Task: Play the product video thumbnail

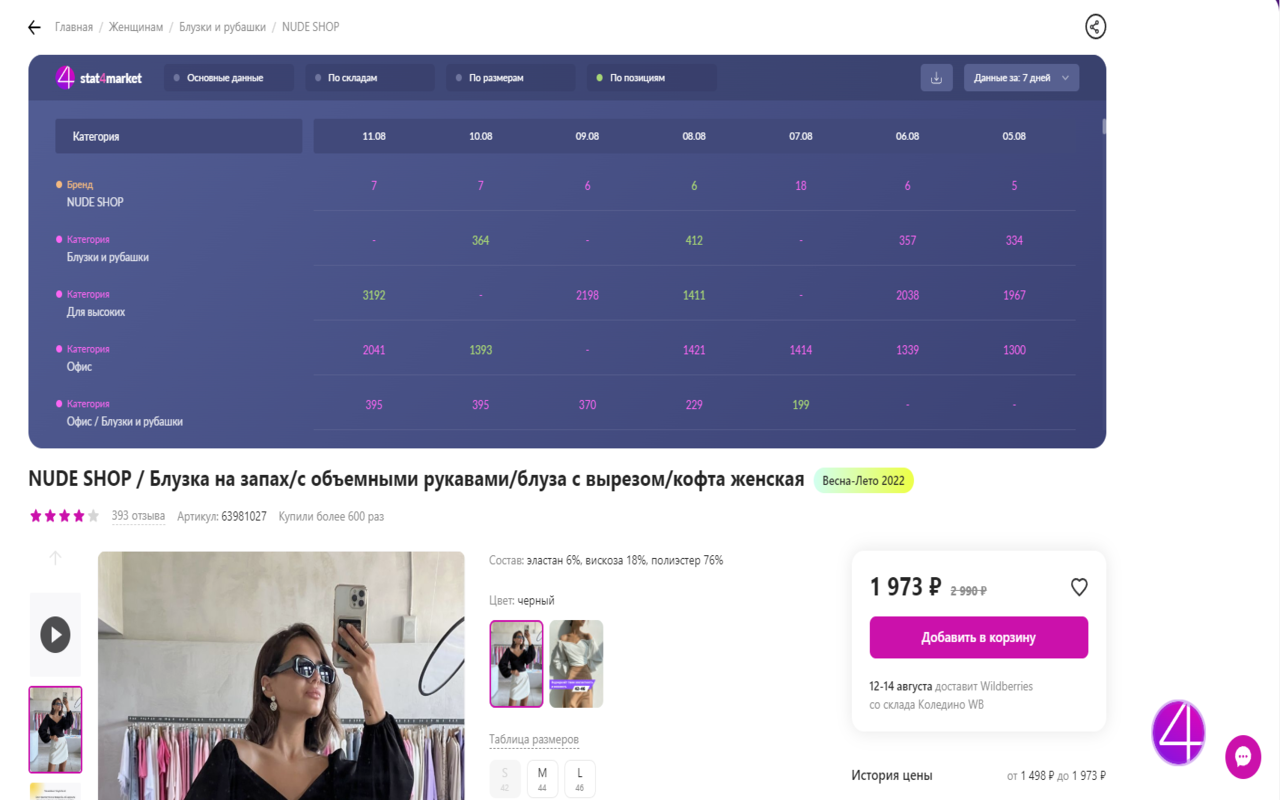Action: [x=55, y=634]
